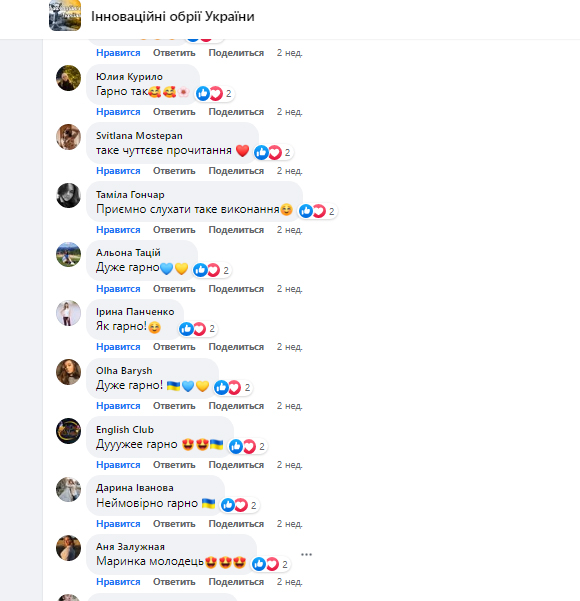Click the page logo for Інноваційні обрії України

pos(65,15)
